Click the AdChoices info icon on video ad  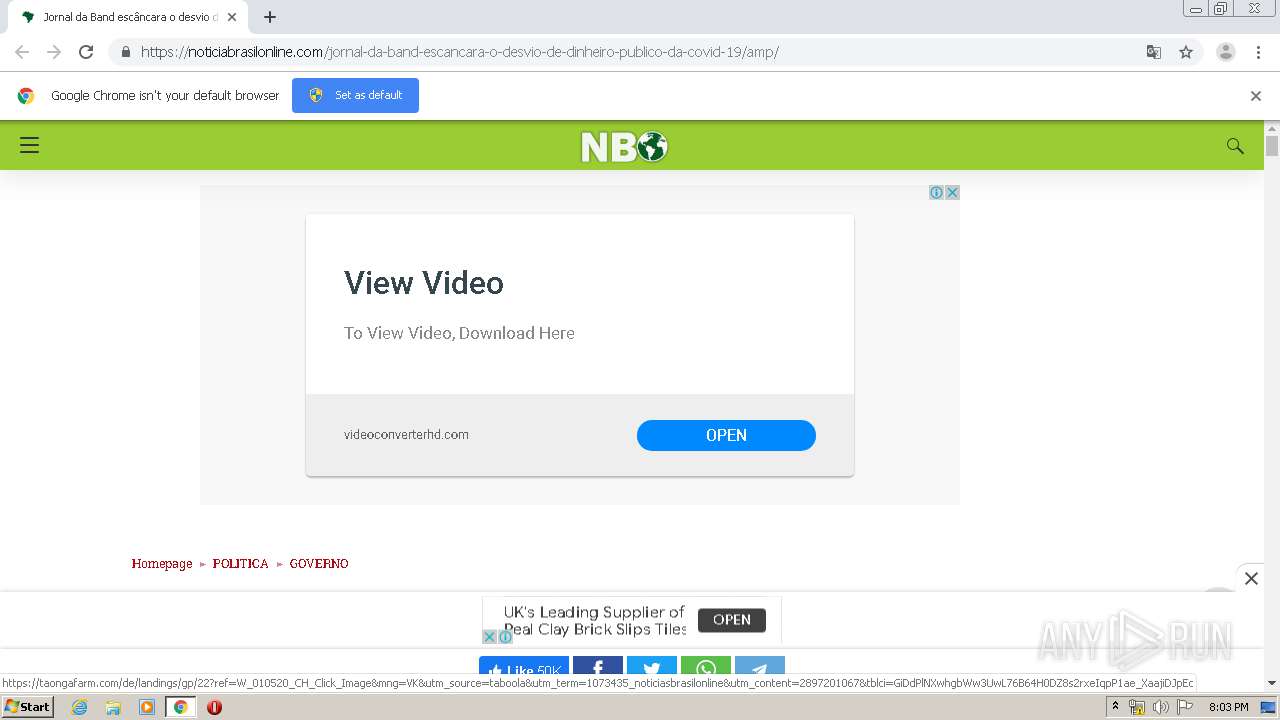pos(936,192)
